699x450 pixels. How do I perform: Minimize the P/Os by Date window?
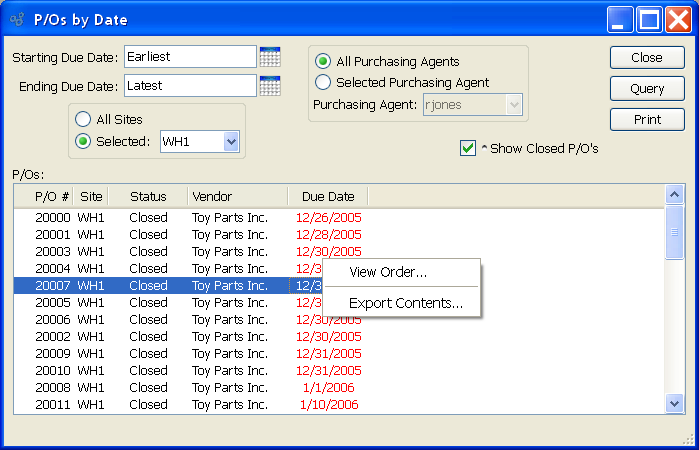622,19
